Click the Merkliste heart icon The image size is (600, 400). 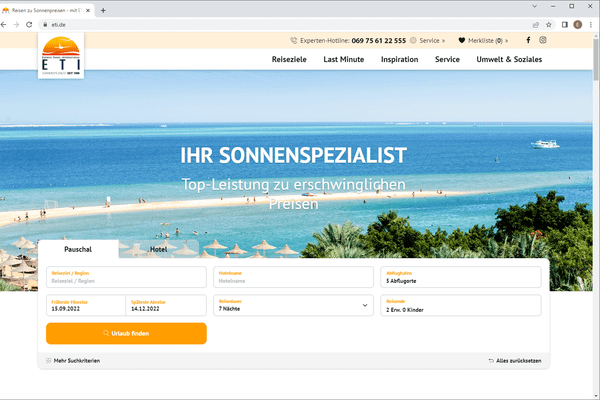[x=461, y=40]
